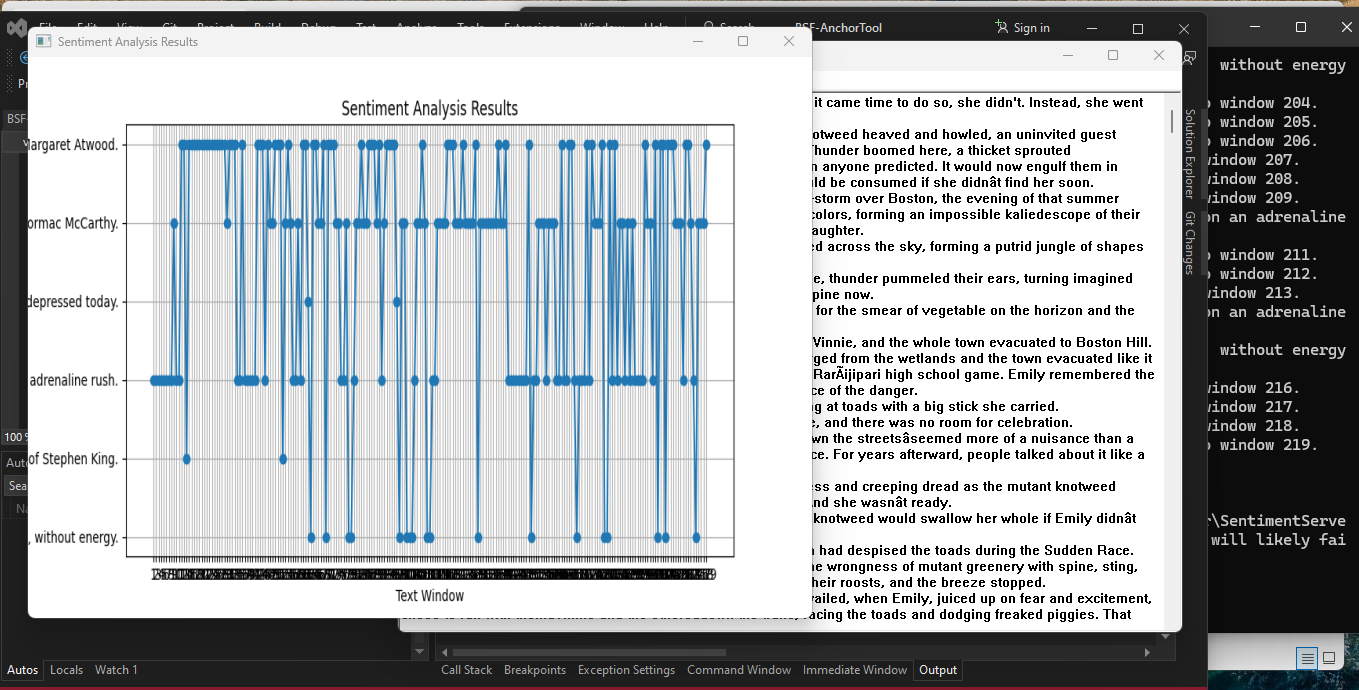
Task: Minimize the black console window
Action: pyautogui.click(x=1254, y=27)
